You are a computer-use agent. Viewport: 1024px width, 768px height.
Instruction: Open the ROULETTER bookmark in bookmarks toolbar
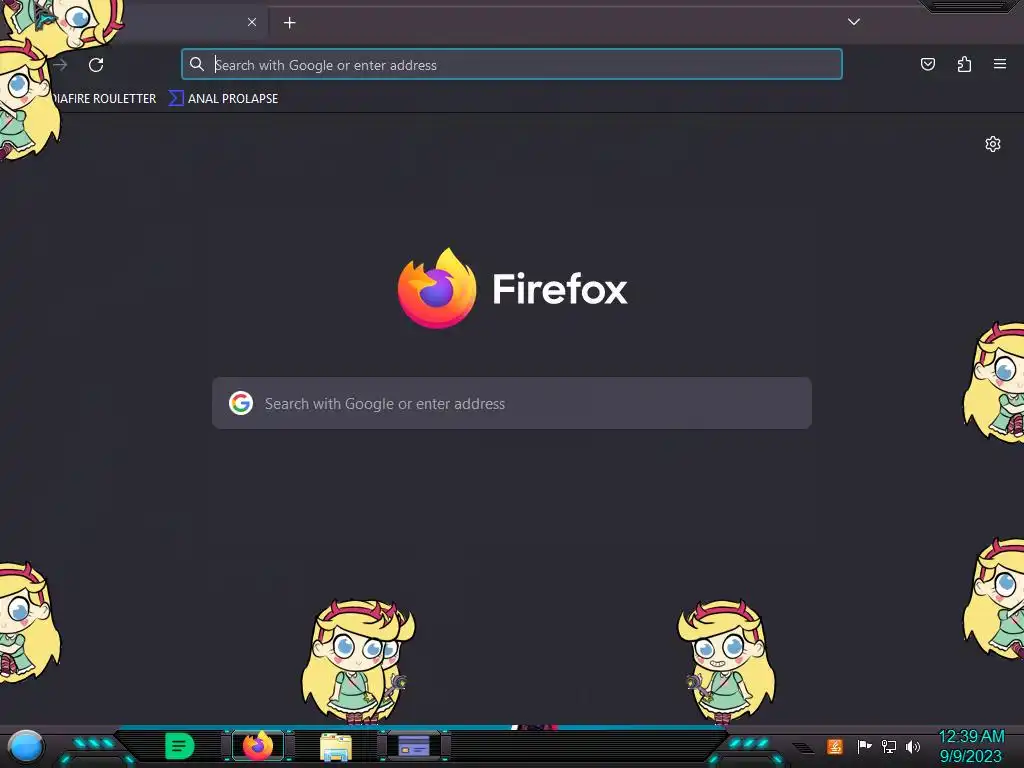(x=104, y=99)
